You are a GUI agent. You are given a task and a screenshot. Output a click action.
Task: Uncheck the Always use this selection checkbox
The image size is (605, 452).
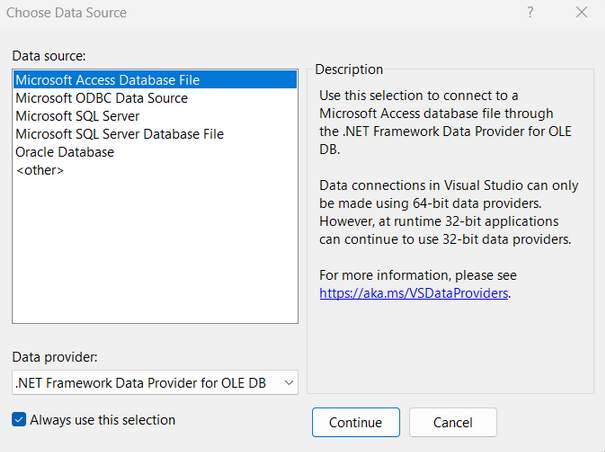tap(19, 420)
